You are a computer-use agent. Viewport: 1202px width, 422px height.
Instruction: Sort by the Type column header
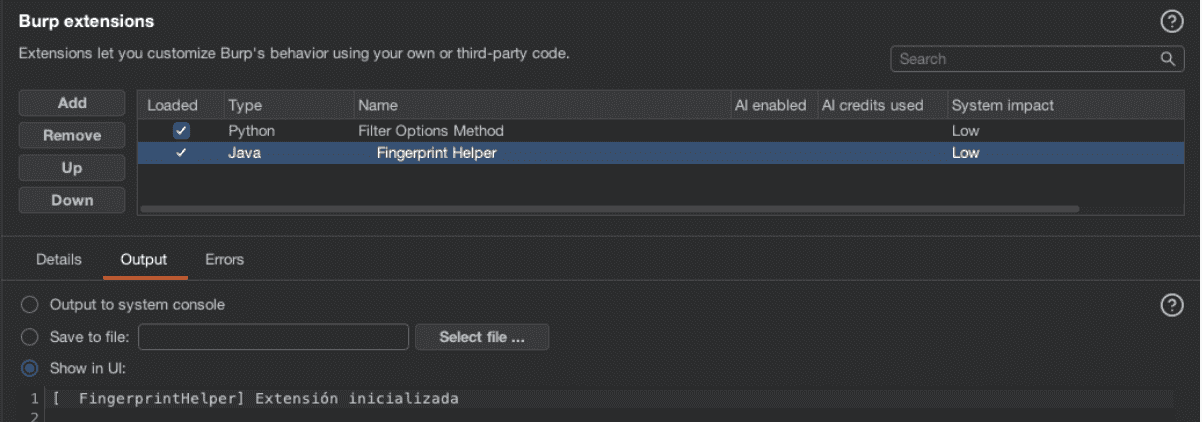[288, 105]
